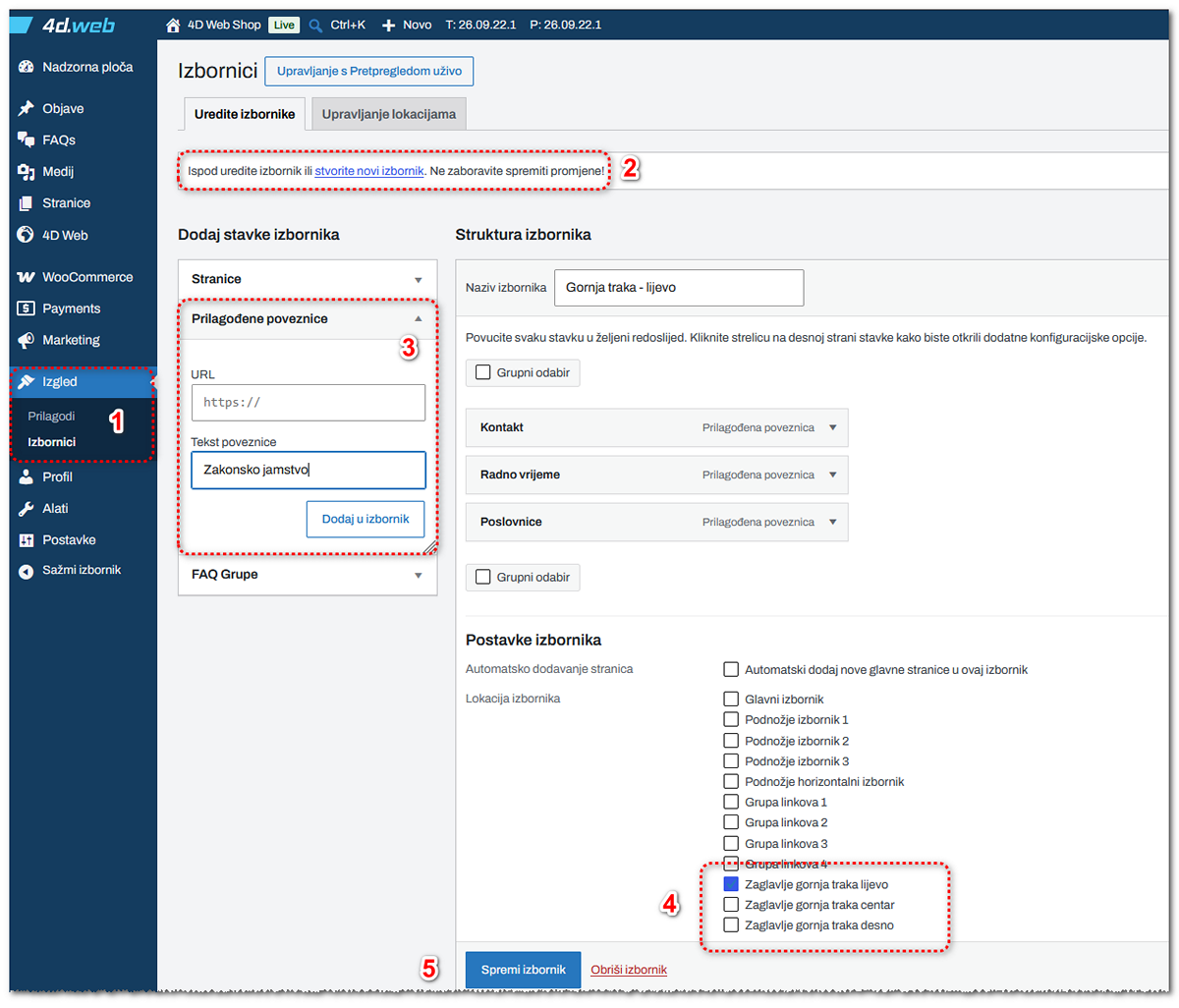The width and height of the screenshot is (1179, 1008).
Task: Expand the Kontakt menu item arrow
Action: coord(833,428)
